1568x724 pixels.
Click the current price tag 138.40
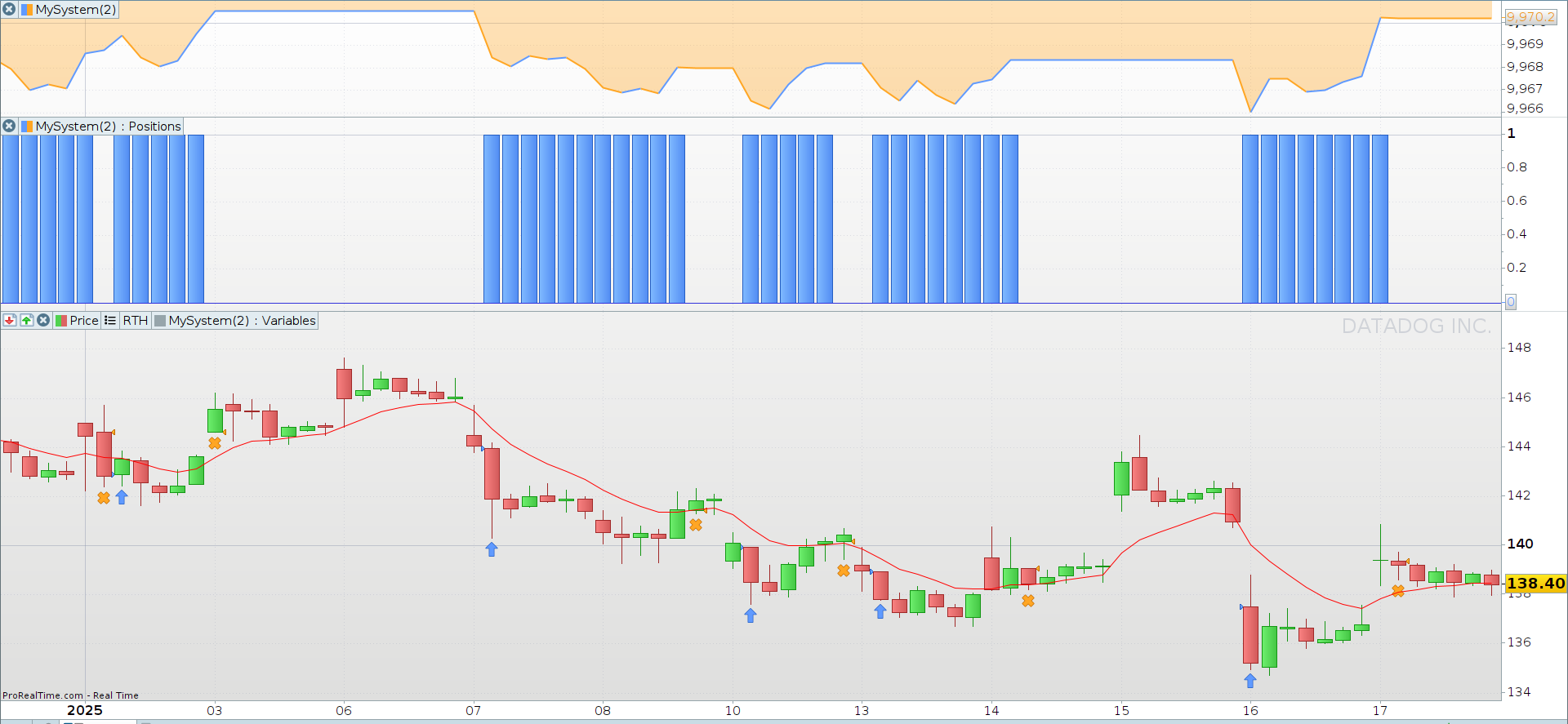tap(1535, 583)
